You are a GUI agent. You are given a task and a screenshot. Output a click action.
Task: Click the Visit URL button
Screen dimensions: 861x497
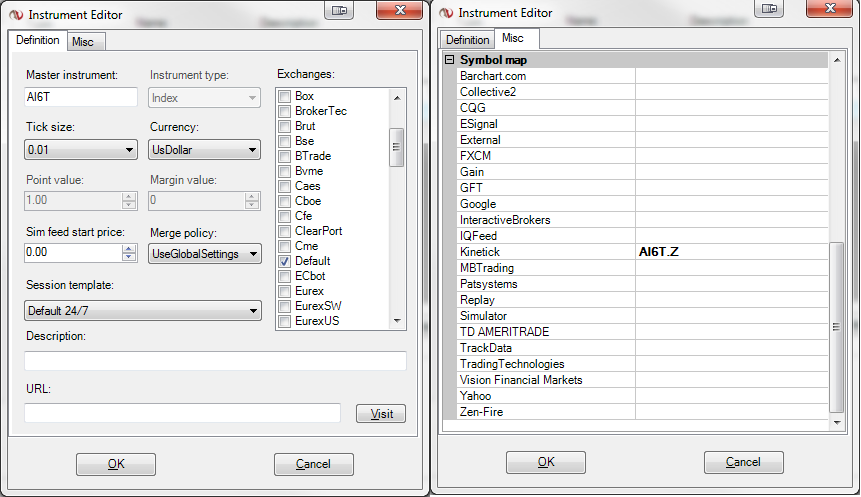(x=381, y=414)
